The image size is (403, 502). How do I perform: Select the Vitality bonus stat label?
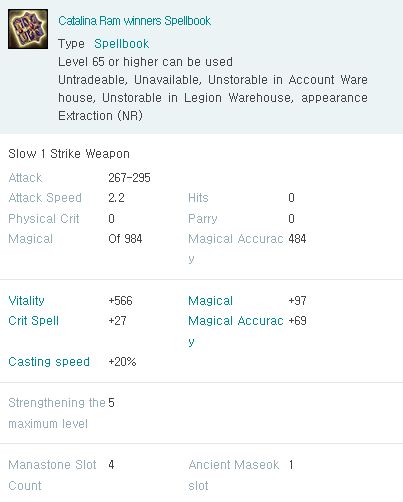[26, 301]
